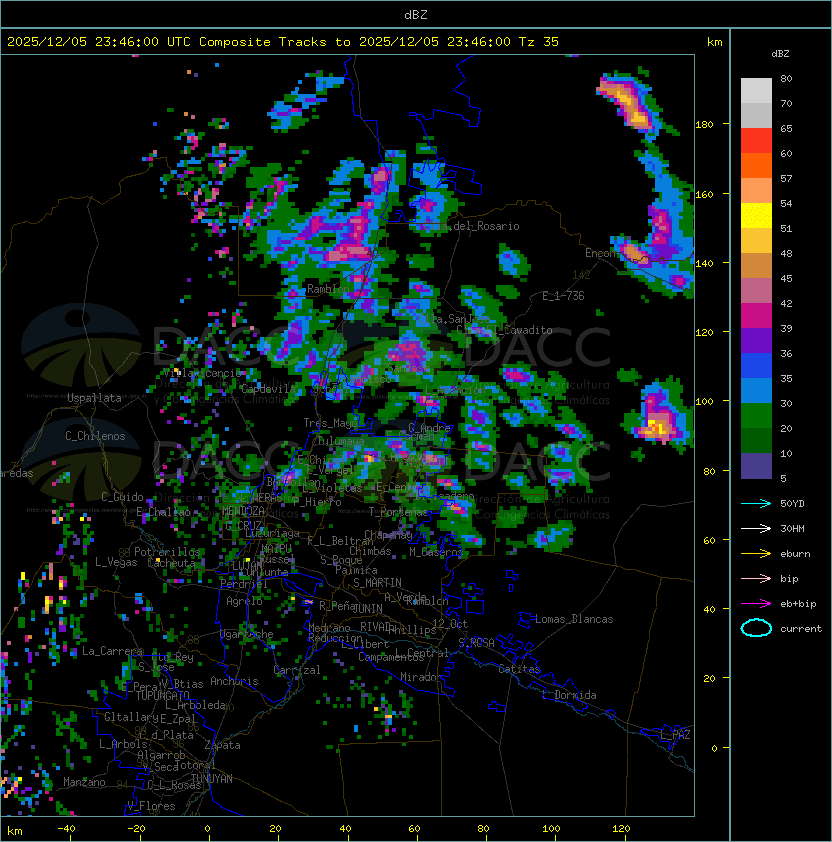832x842 pixels.
Task: Pick the red swatch below 65
Action: tap(756, 141)
